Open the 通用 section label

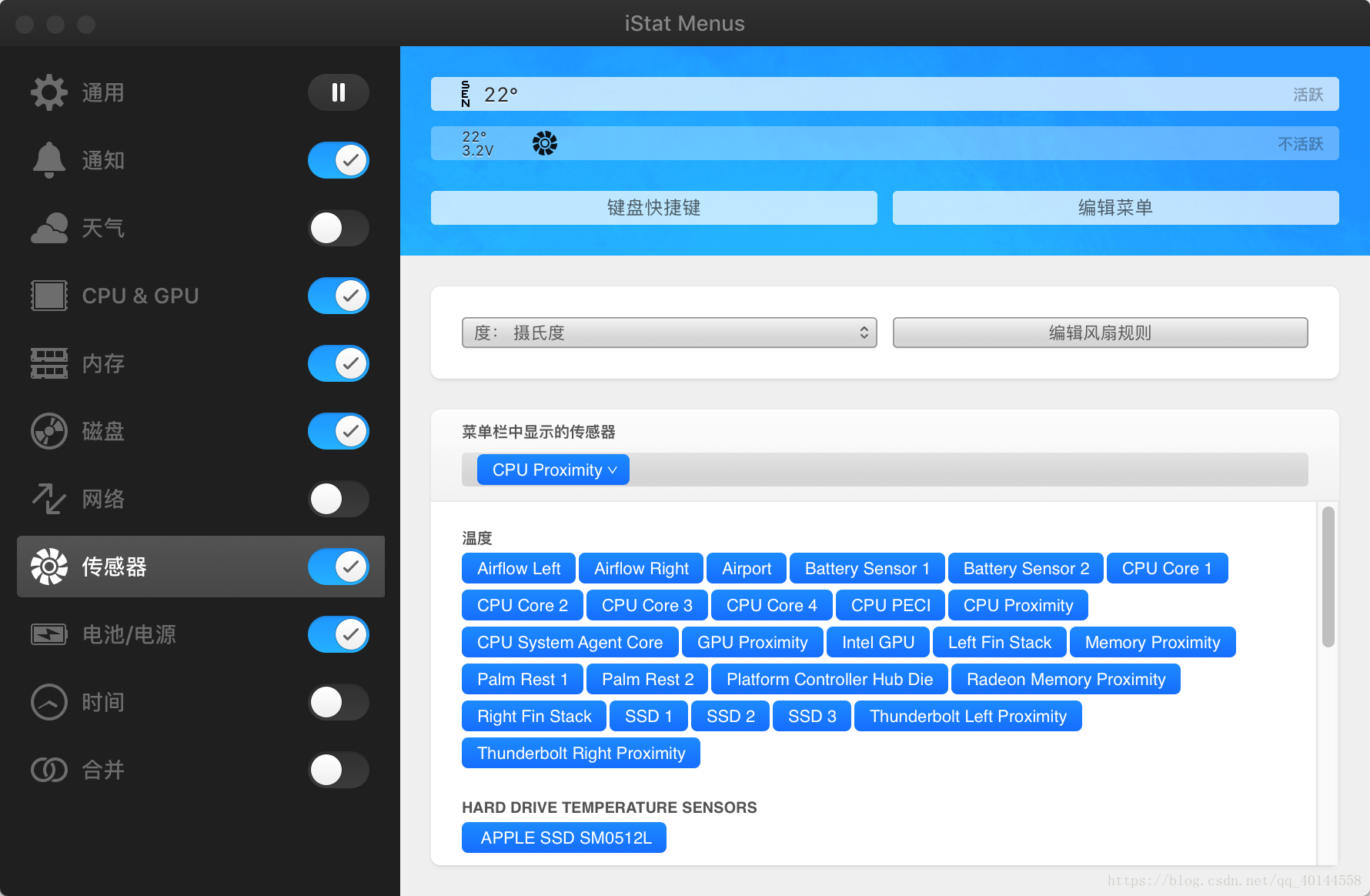click(x=103, y=92)
